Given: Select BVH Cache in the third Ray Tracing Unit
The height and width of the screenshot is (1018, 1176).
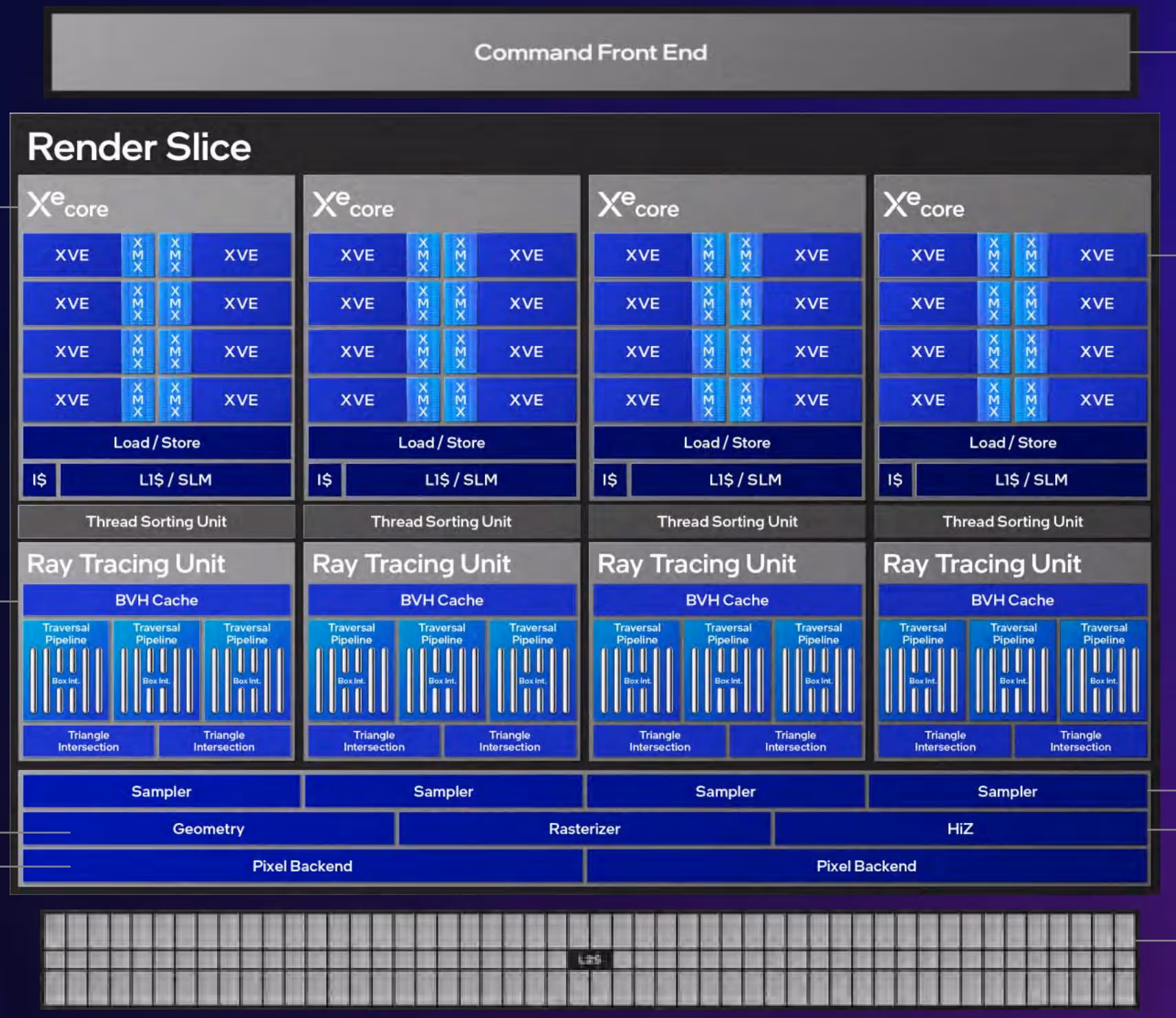Looking at the screenshot, I should pos(727,600).
